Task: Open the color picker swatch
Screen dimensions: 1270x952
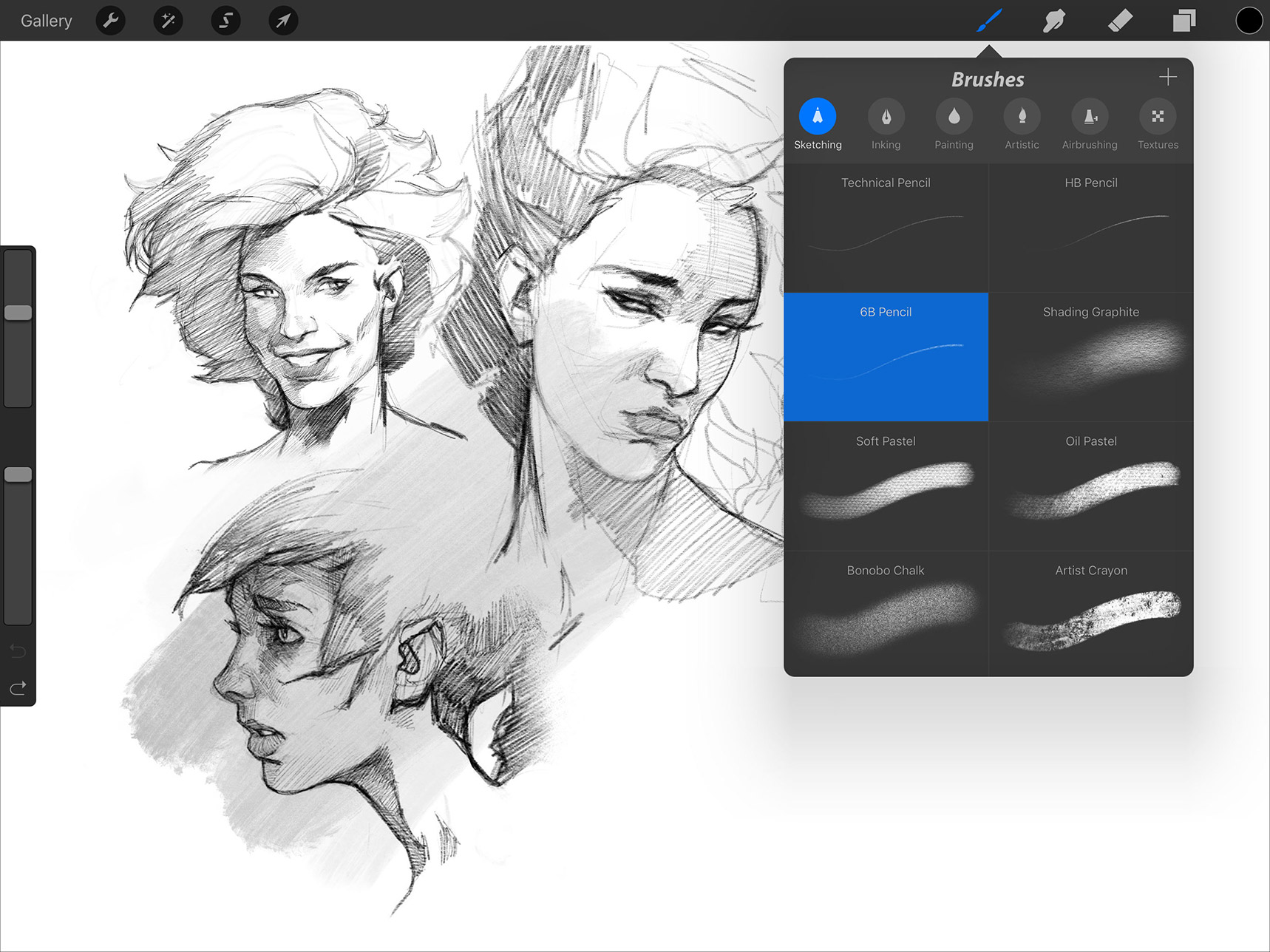Action: click(x=1249, y=21)
